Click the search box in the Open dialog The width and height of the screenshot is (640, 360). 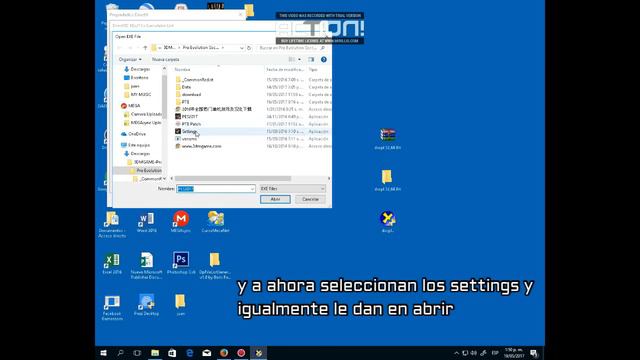[x=292, y=48]
